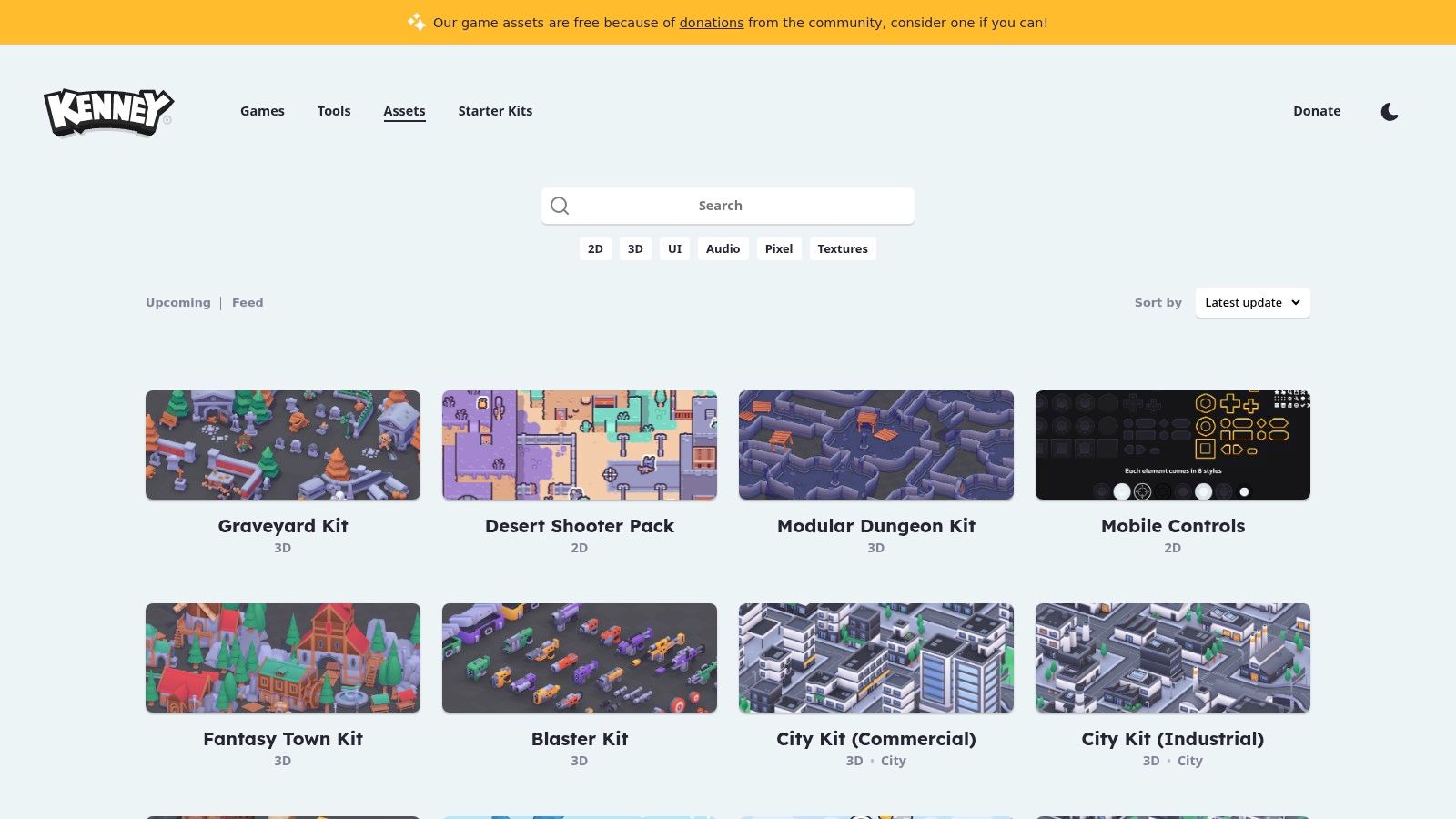Choose the Textures filter tag

842,248
